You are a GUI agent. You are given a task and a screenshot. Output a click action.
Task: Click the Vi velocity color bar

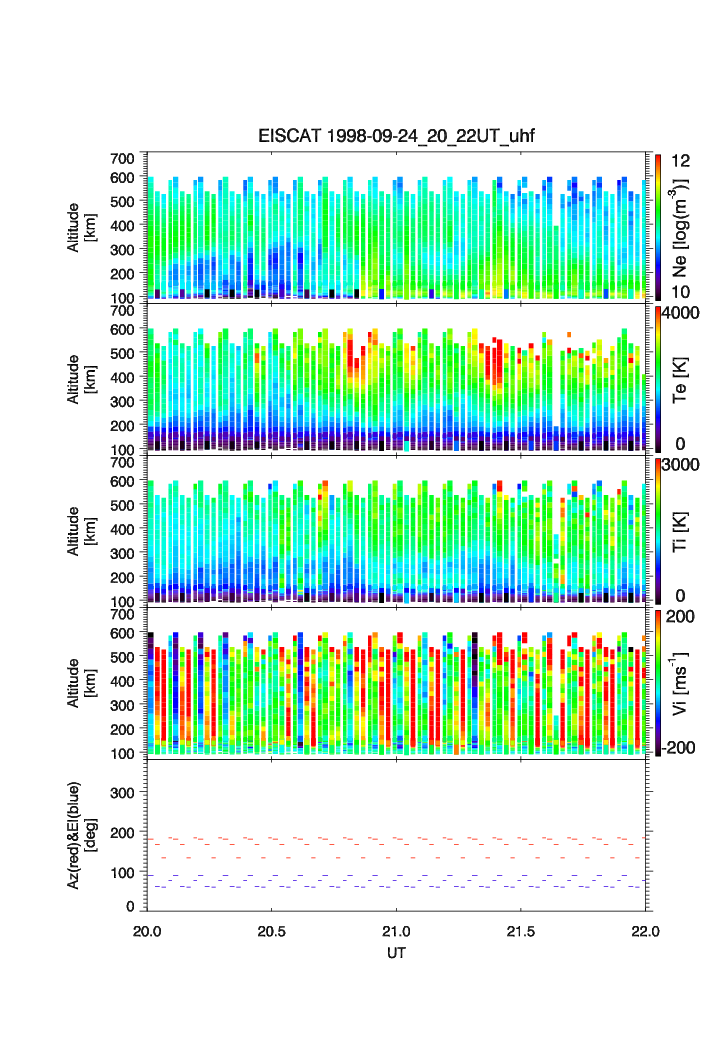(658, 682)
